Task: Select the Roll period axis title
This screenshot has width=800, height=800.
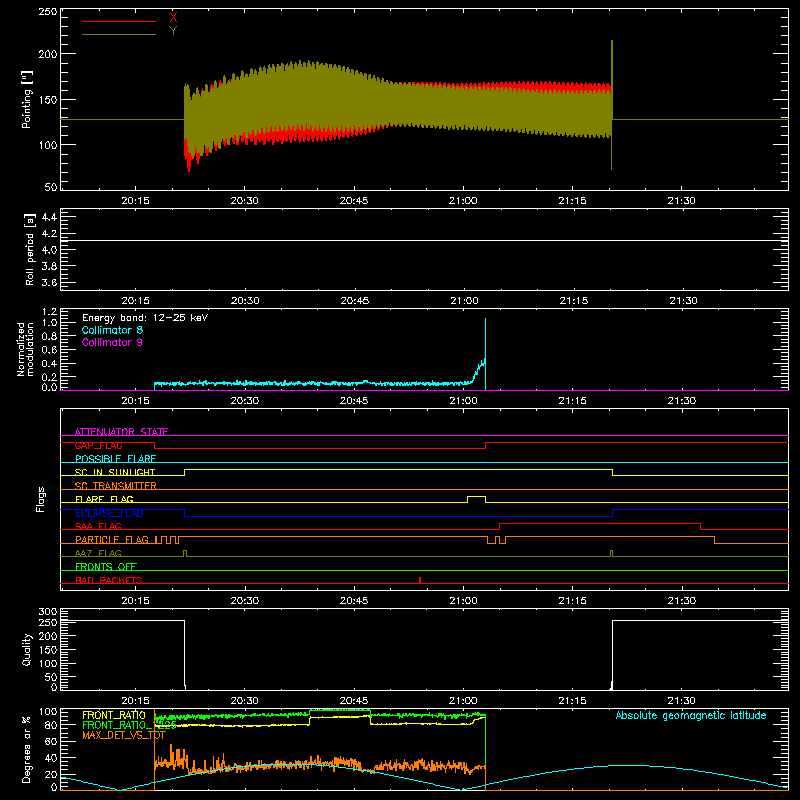Action: click(29, 249)
